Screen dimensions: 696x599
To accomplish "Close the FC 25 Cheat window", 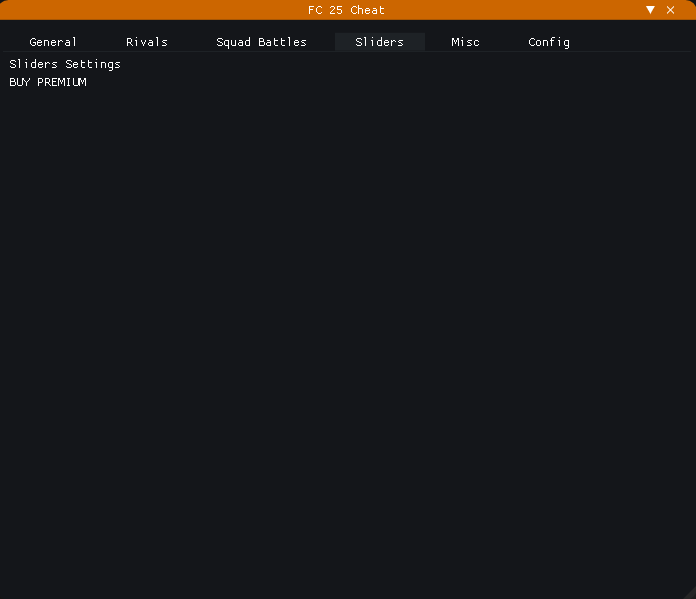I will (671, 10).
